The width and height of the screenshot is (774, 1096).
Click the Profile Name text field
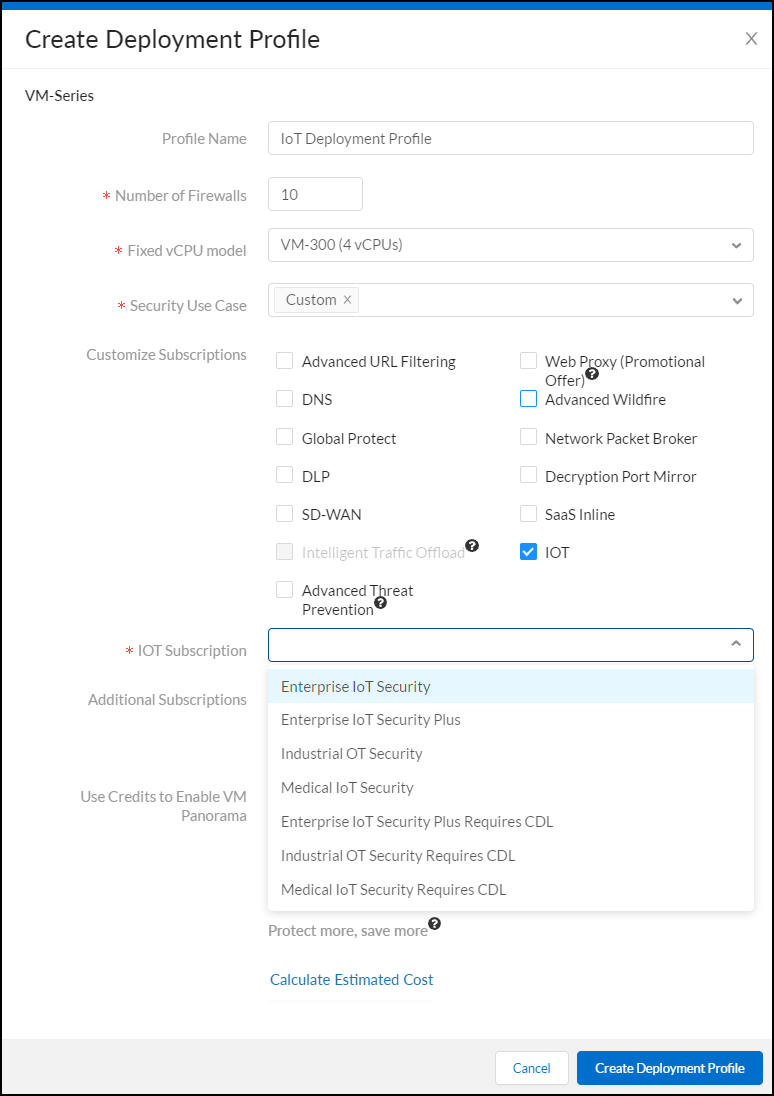[510, 139]
